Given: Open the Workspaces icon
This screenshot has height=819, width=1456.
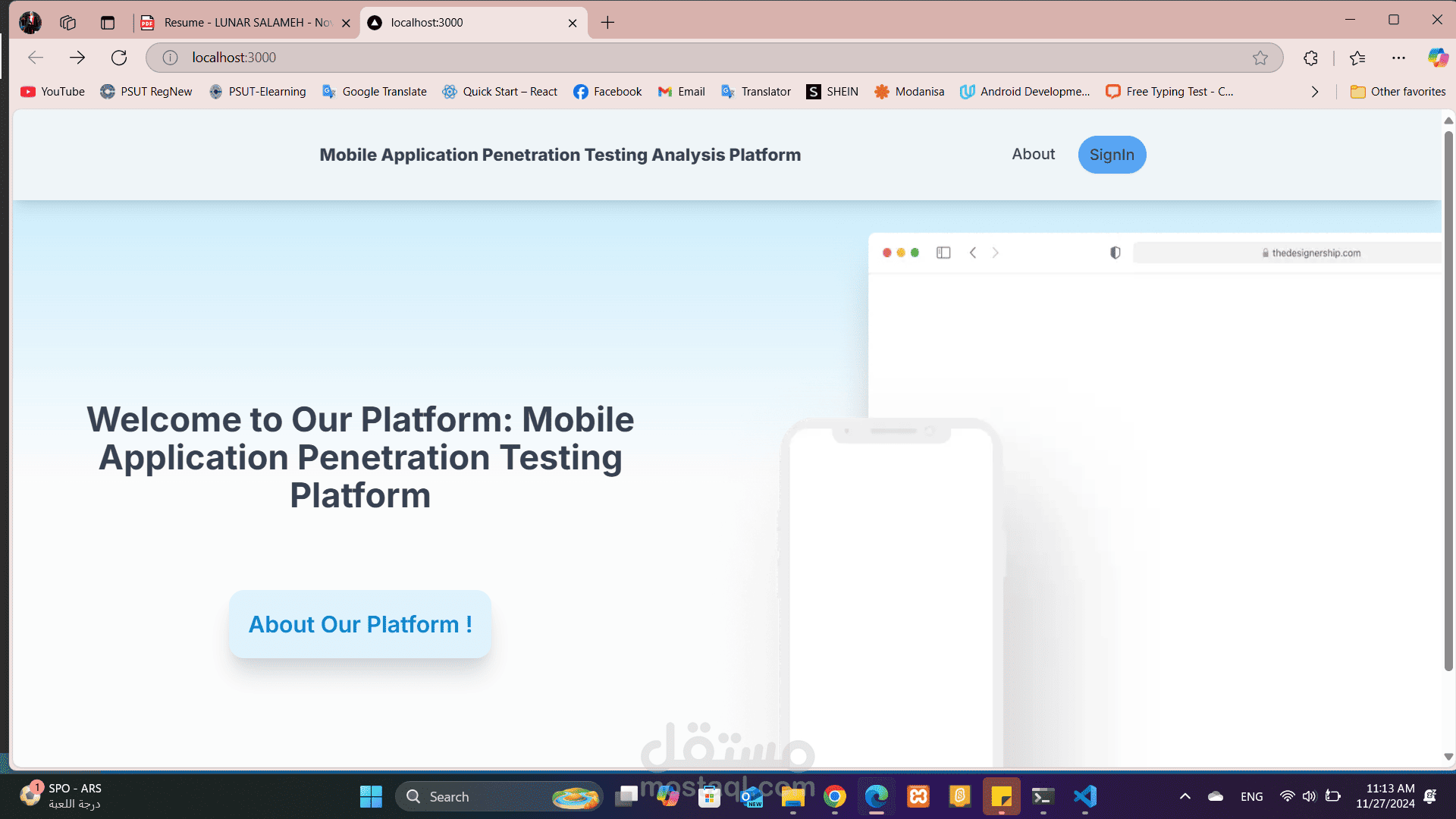Looking at the screenshot, I should tap(67, 23).
